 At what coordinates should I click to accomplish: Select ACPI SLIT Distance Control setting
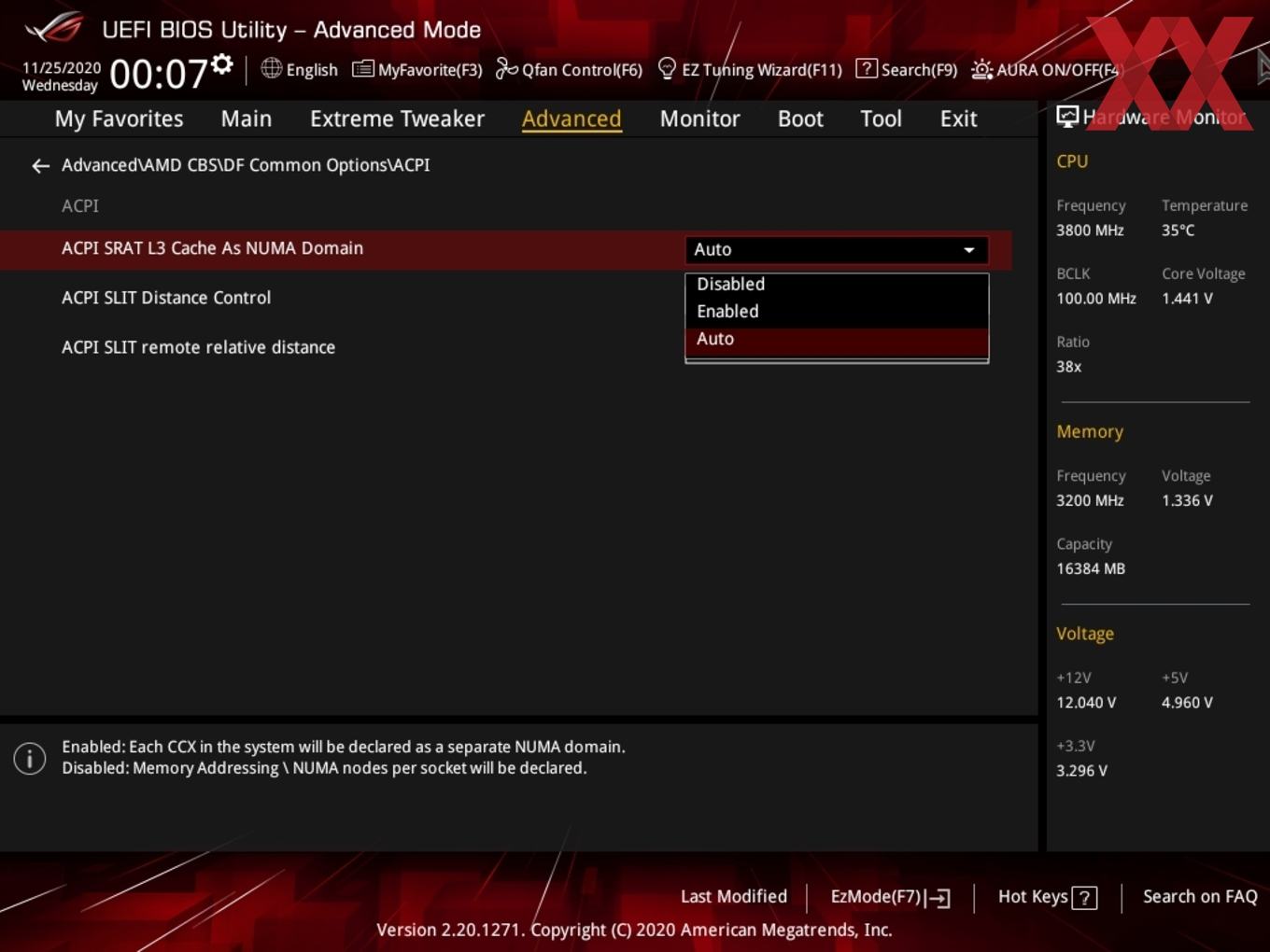166,298
